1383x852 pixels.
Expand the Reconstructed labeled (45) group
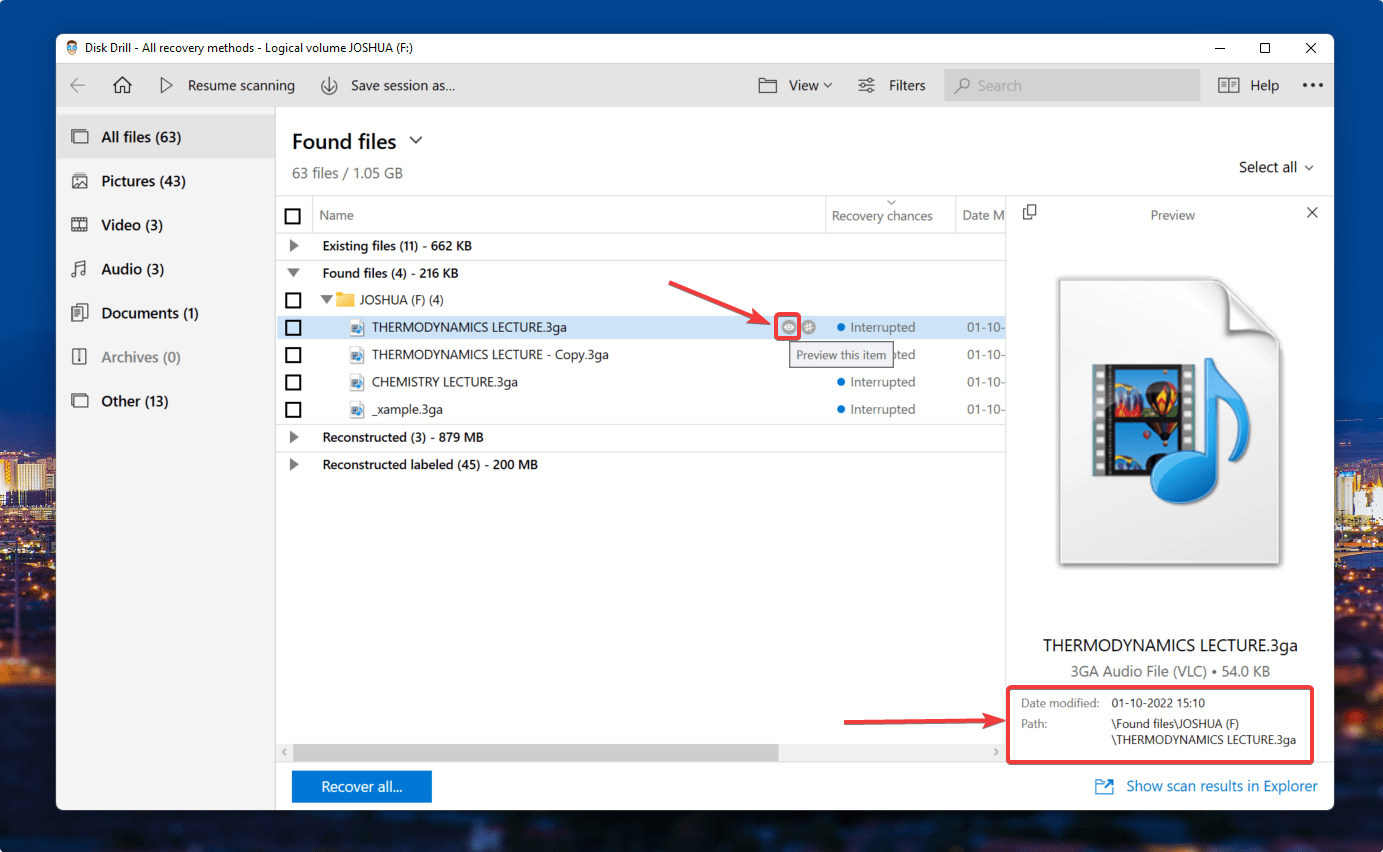[x=293, y=465]
